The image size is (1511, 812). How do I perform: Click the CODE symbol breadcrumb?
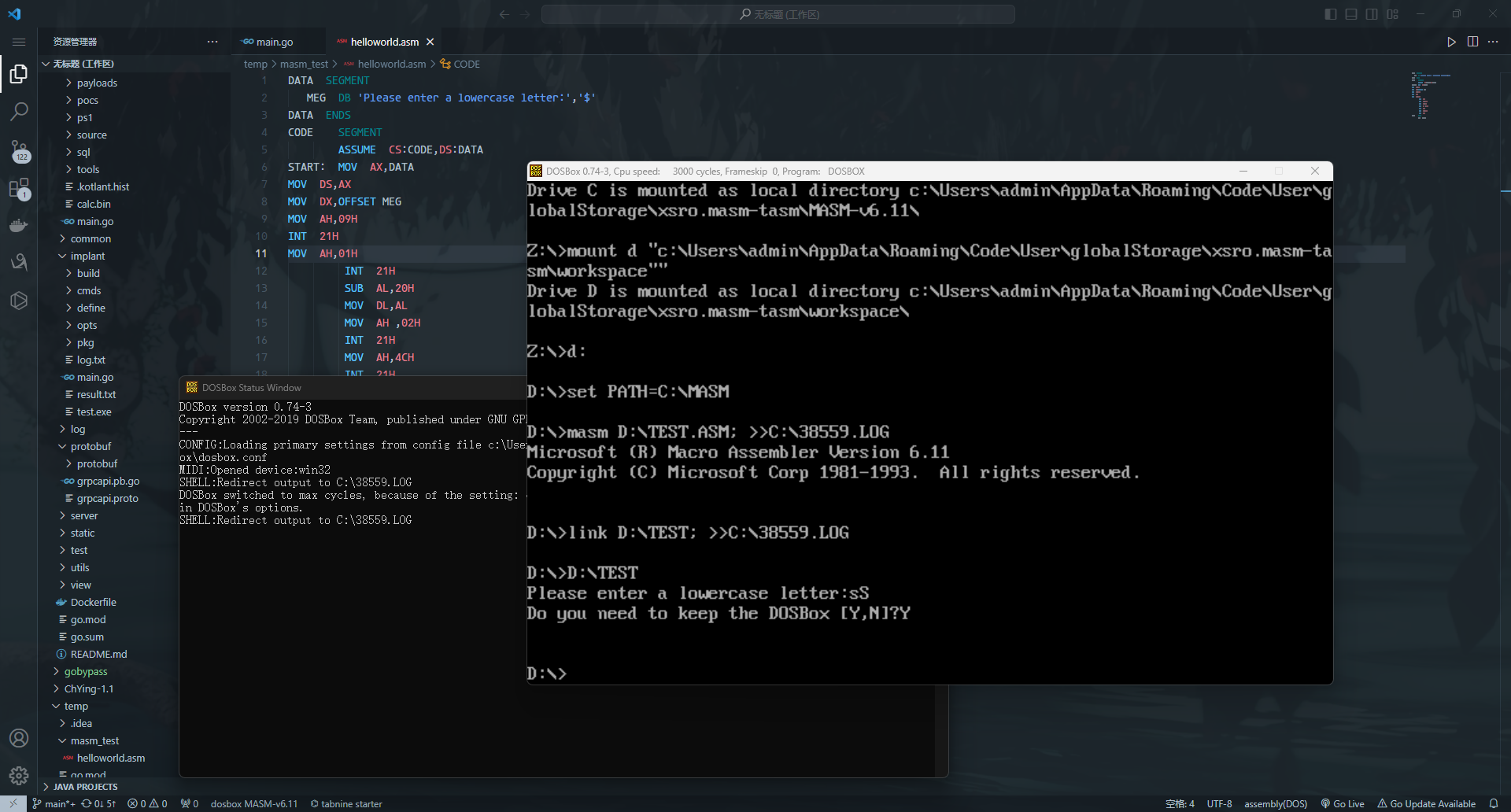460,64
